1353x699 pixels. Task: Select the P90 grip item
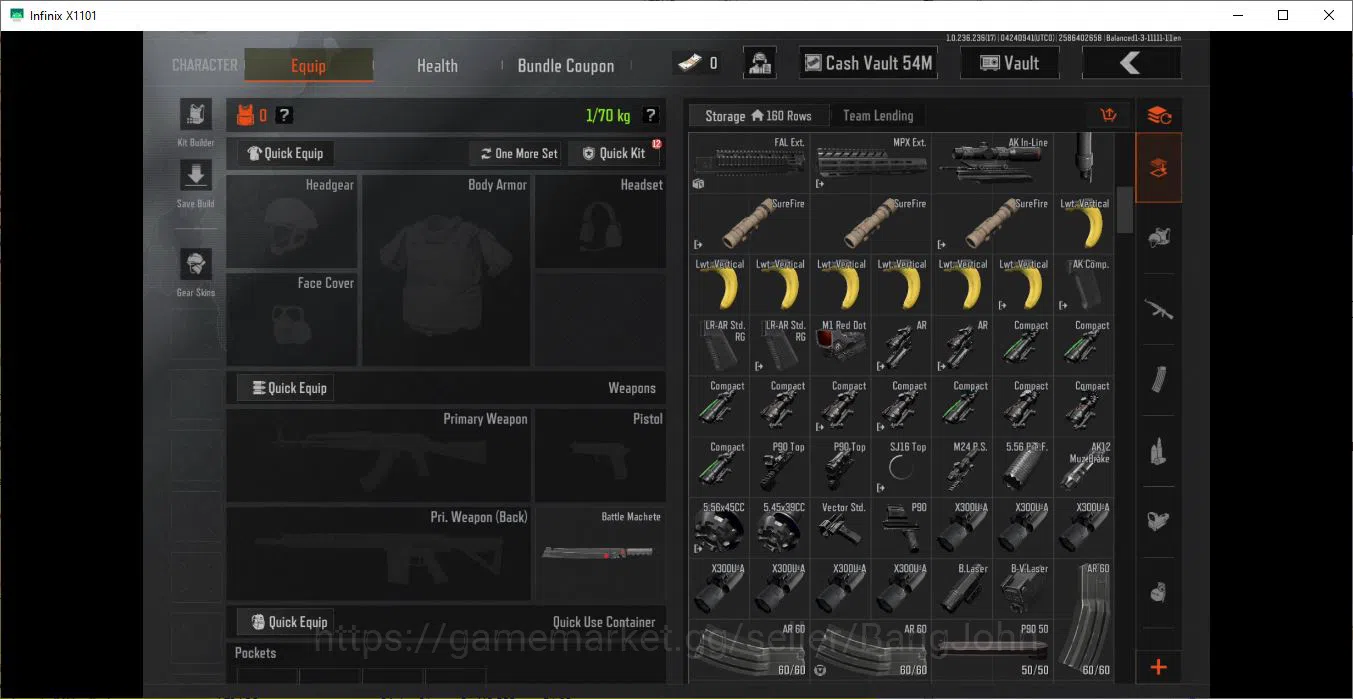coord(902,529)
